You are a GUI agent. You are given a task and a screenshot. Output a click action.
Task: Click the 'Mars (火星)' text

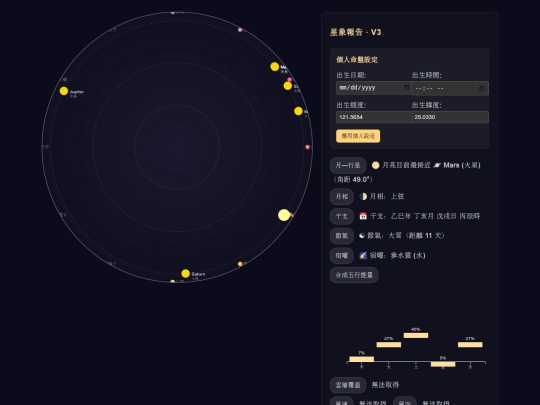point(462,165)
